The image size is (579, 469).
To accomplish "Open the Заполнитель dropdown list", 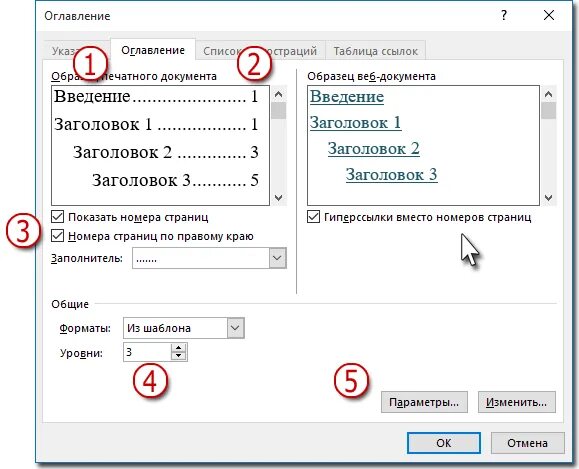I will [x=278, y=258].
